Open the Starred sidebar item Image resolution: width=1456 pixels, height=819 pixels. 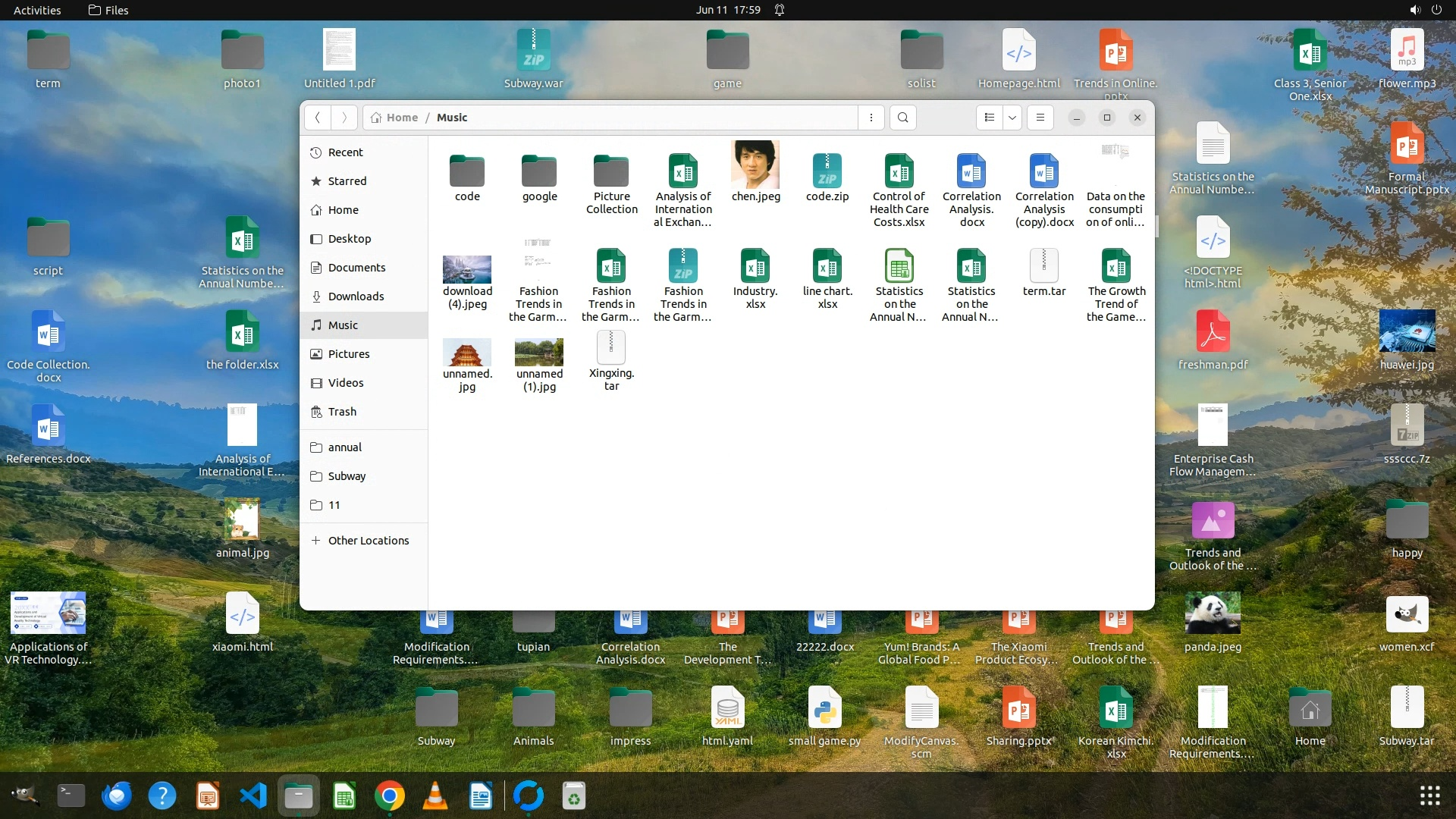pos(347,181)
